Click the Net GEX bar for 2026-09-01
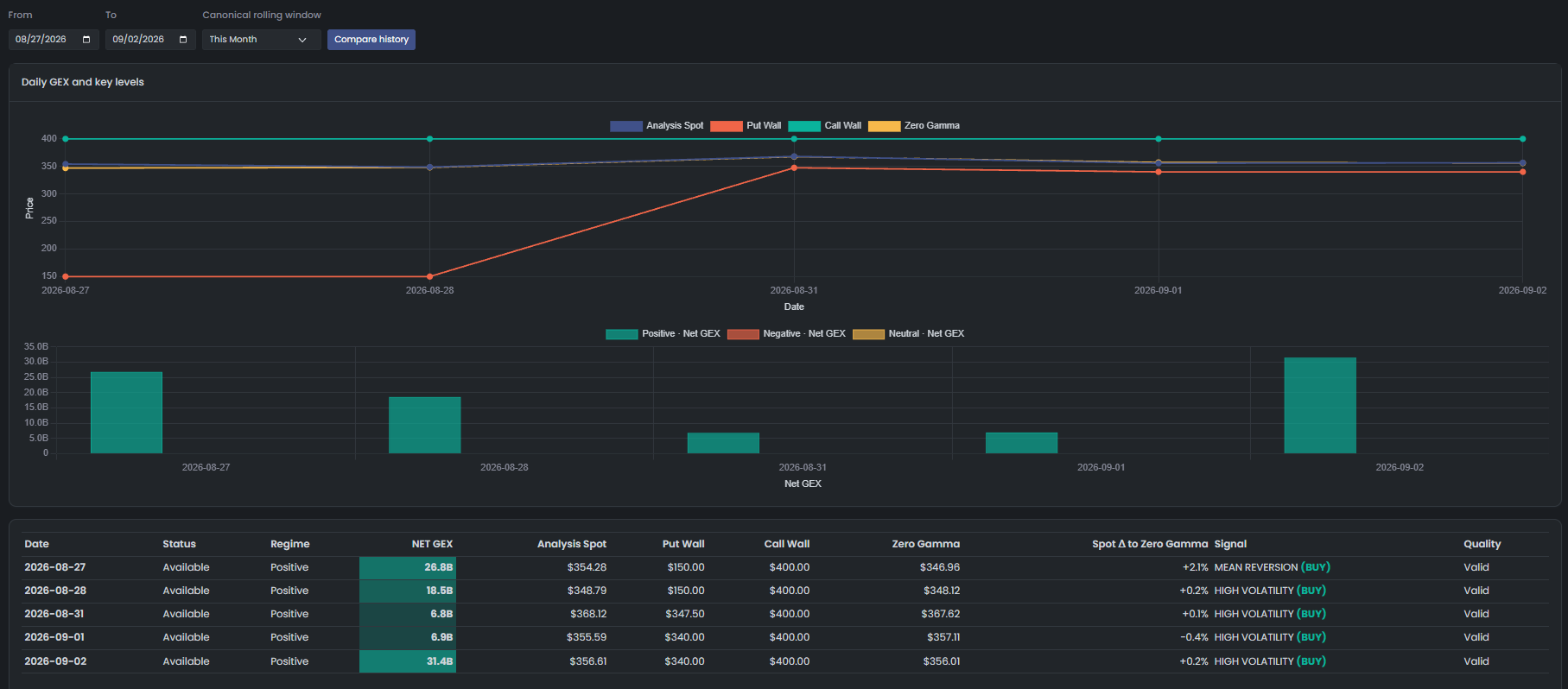Screen dimensions: 1568x689 pos(1021,443)
